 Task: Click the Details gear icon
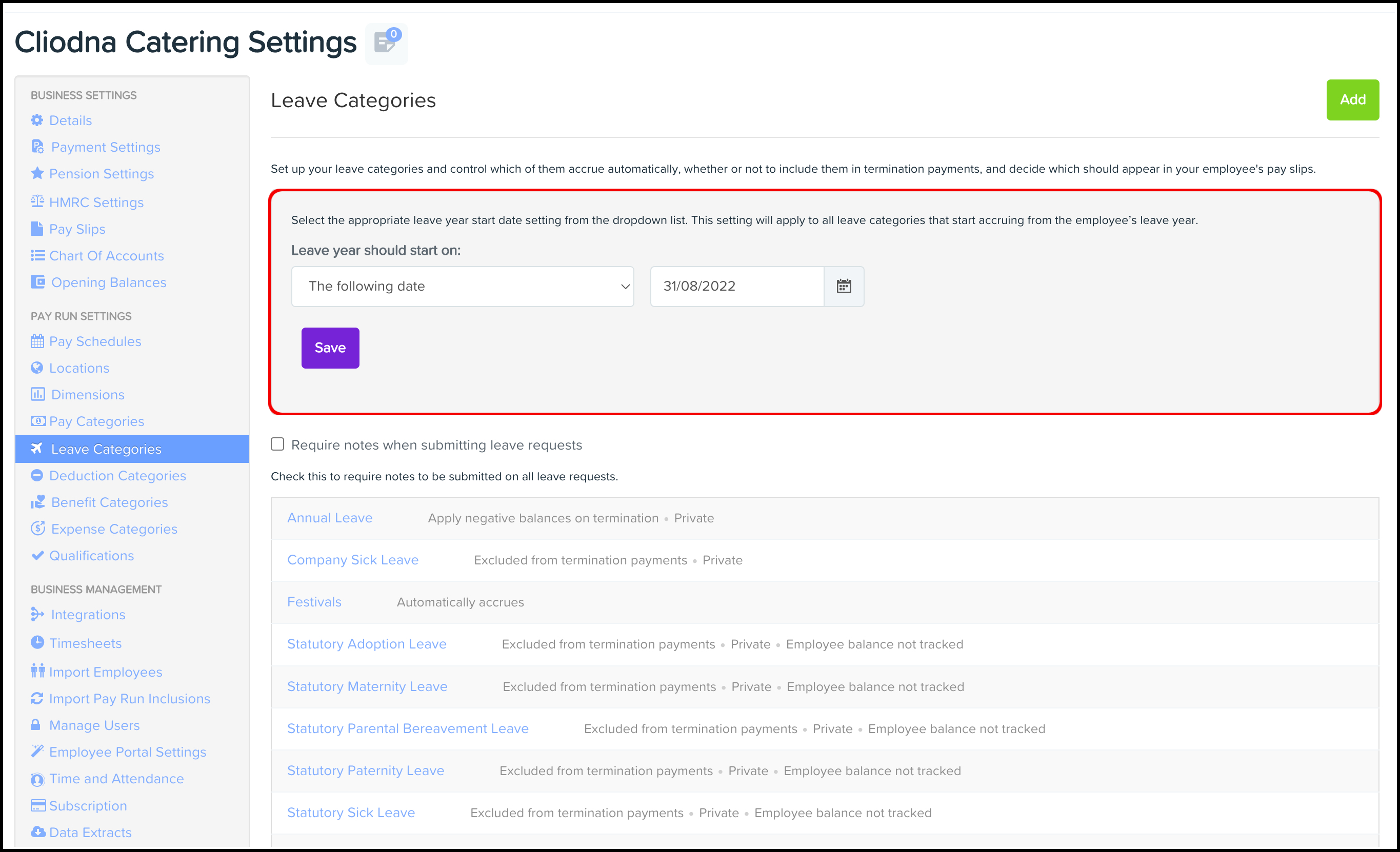coord(37,120)
